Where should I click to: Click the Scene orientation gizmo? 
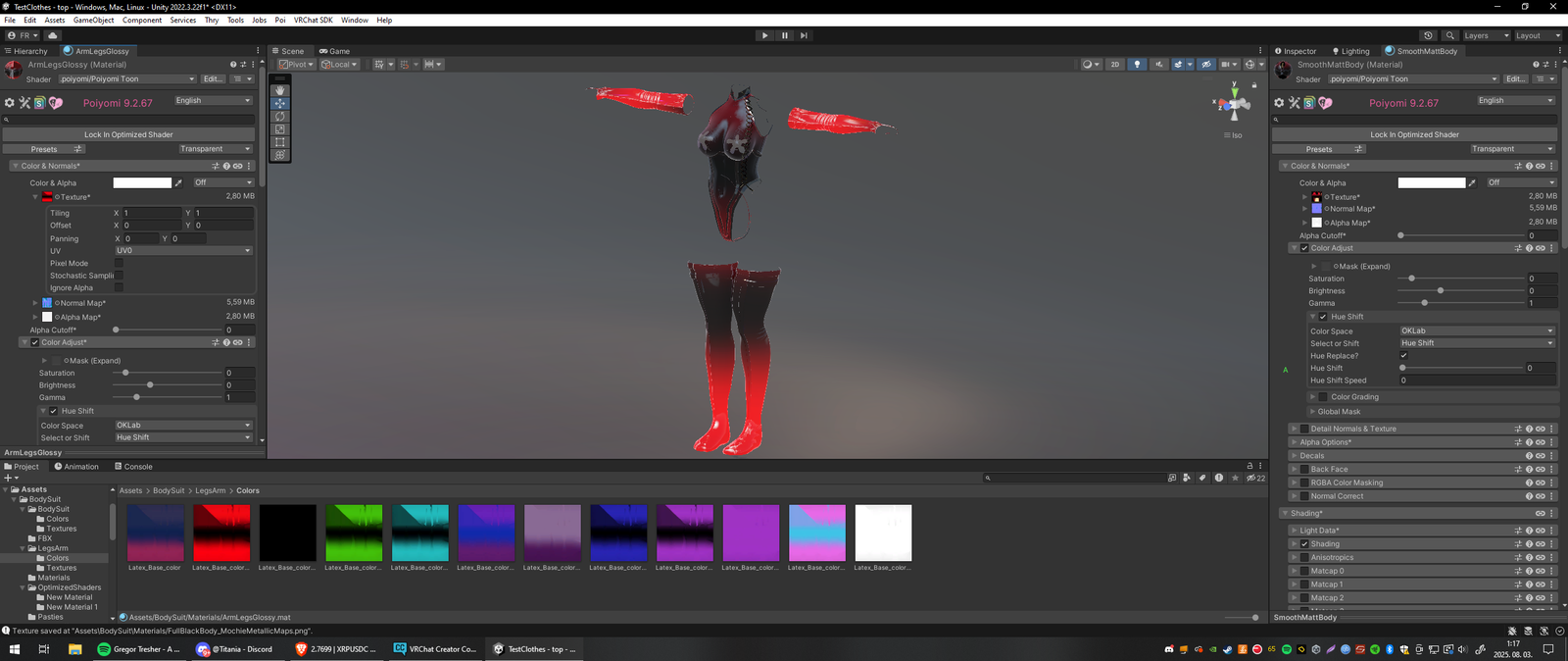(x=1234, y=105)
